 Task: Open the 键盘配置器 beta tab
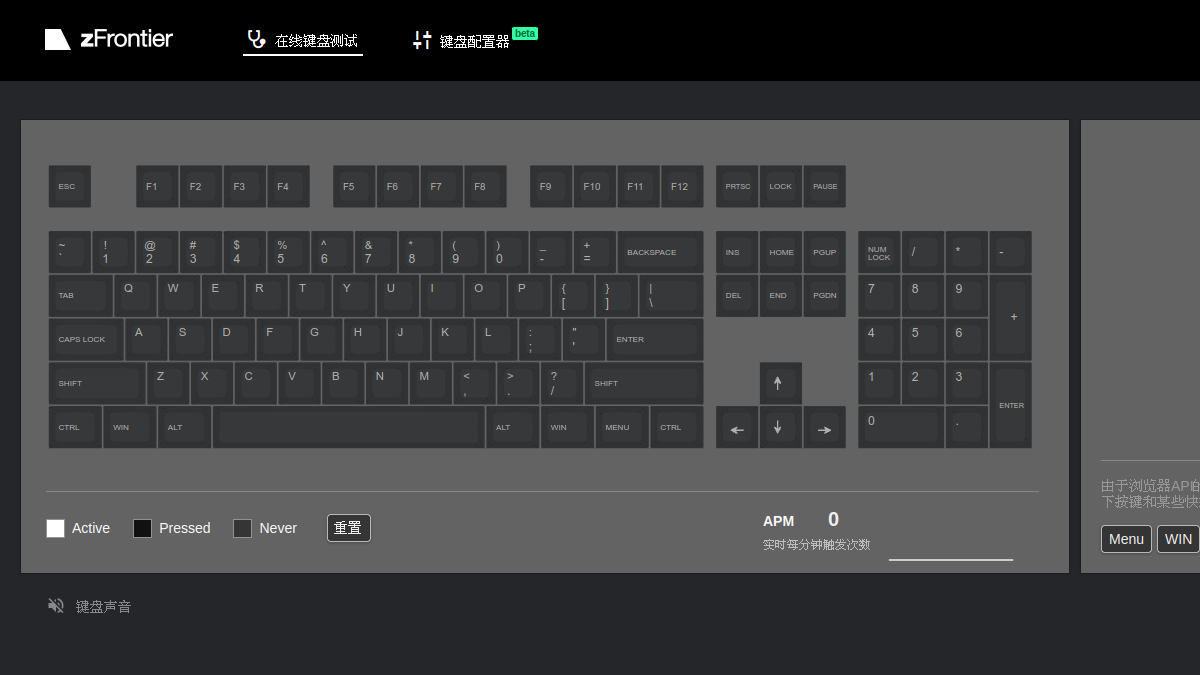(475, 40)
